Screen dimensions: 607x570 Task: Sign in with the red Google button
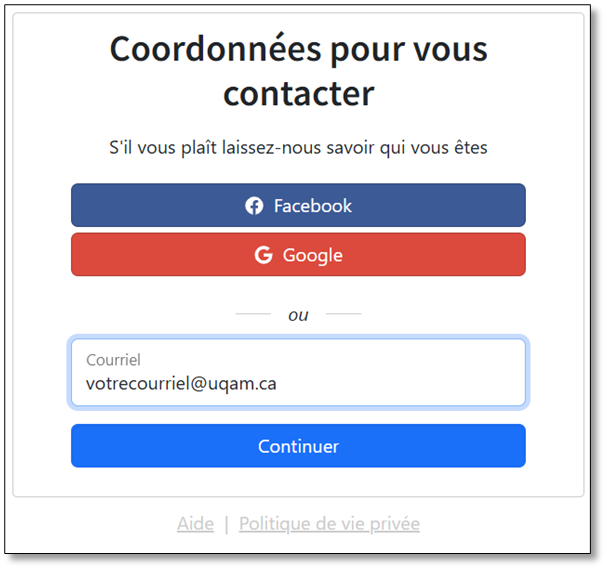click(298, 255)
